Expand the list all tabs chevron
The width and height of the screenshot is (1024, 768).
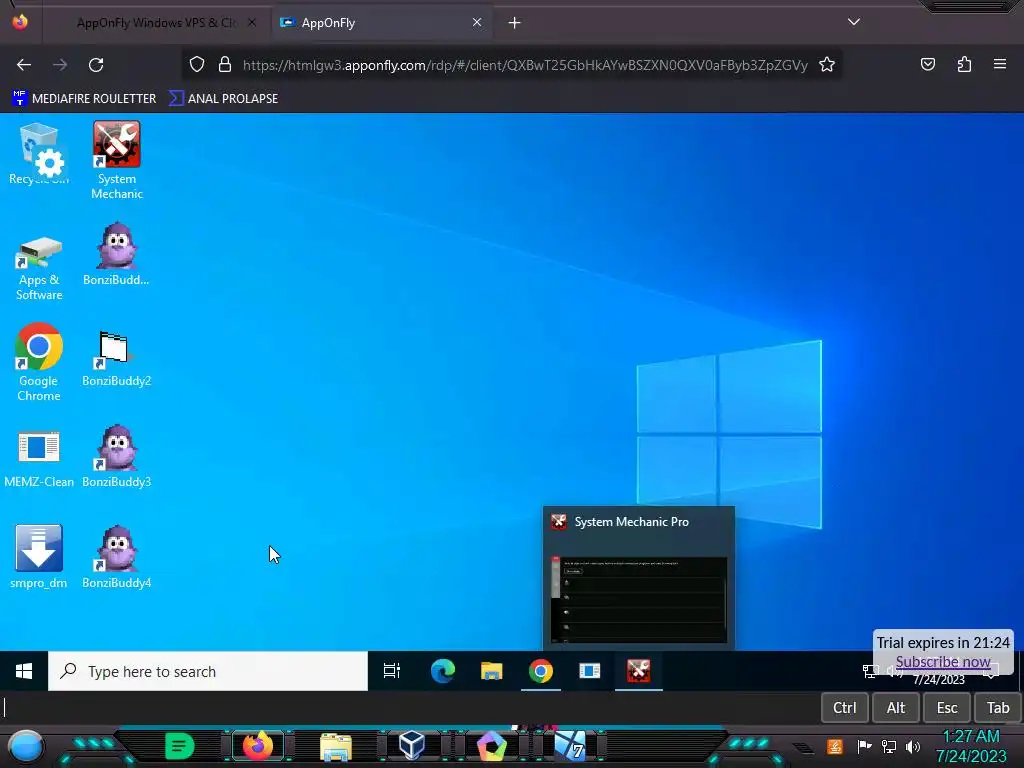coord(853,22)
